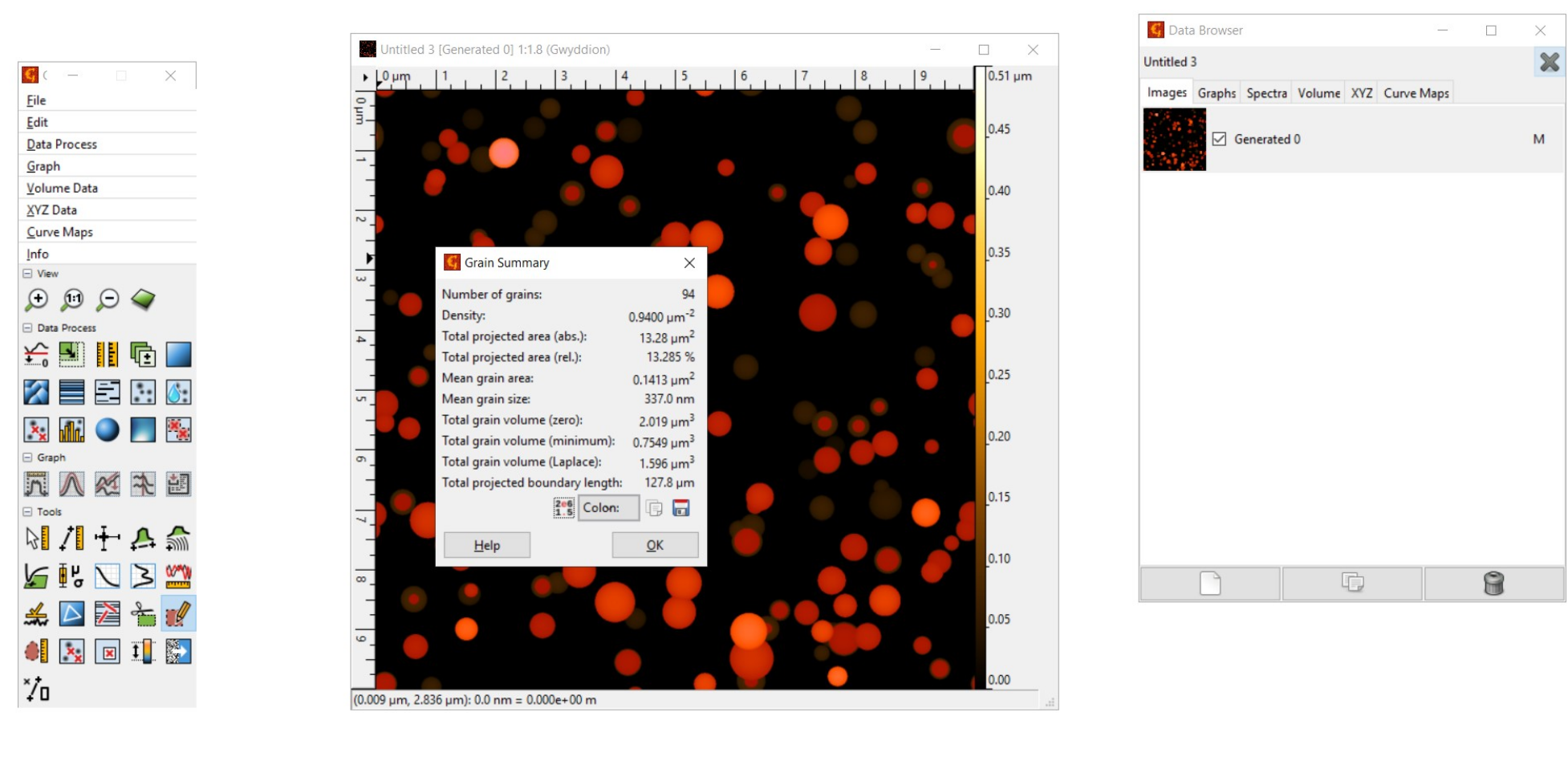Click the twin yellow rulers calibrate icon
This screenshot has height=761, width=1568.
[x=108, y=354]
